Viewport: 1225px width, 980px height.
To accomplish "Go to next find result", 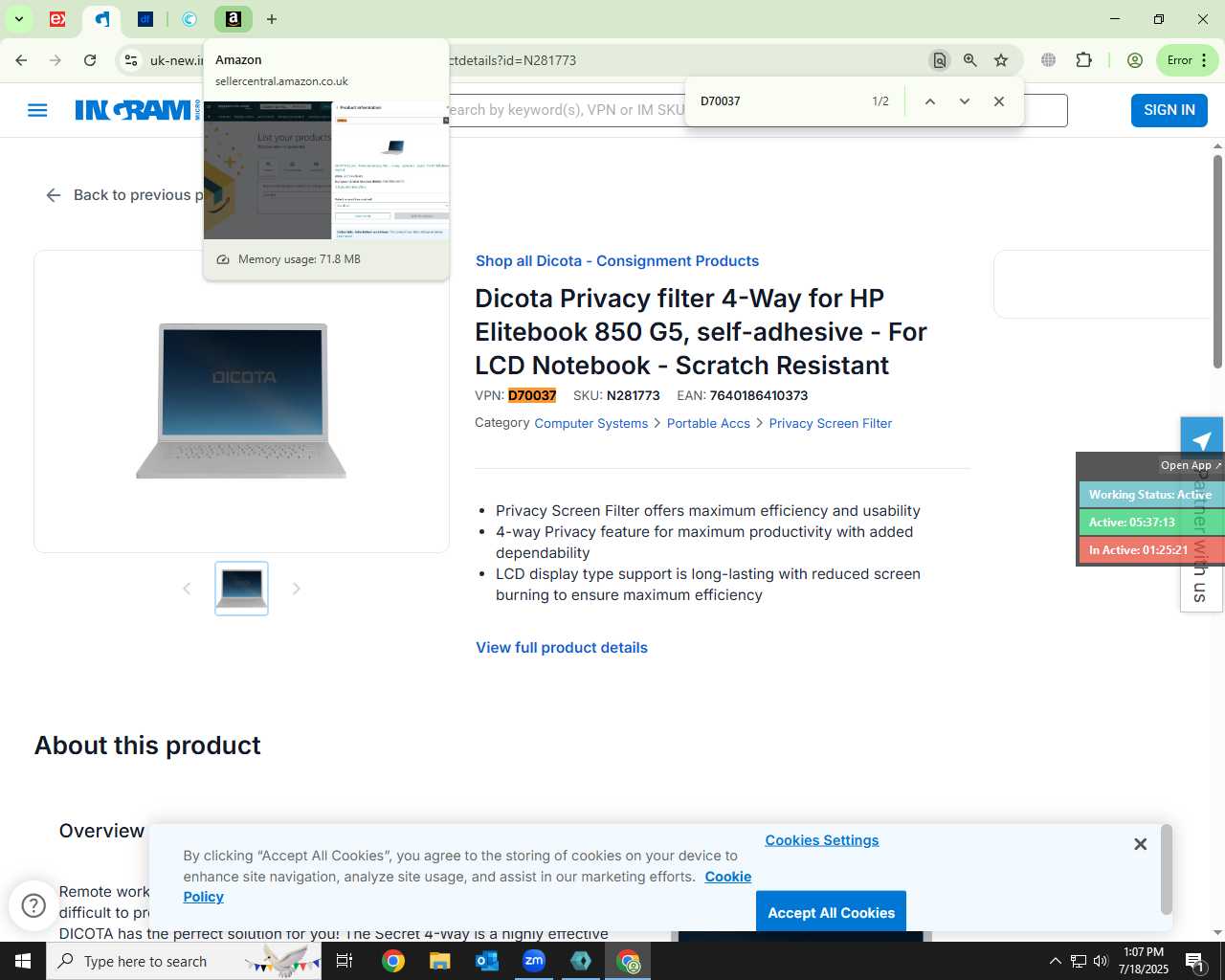I will point(965,101).
